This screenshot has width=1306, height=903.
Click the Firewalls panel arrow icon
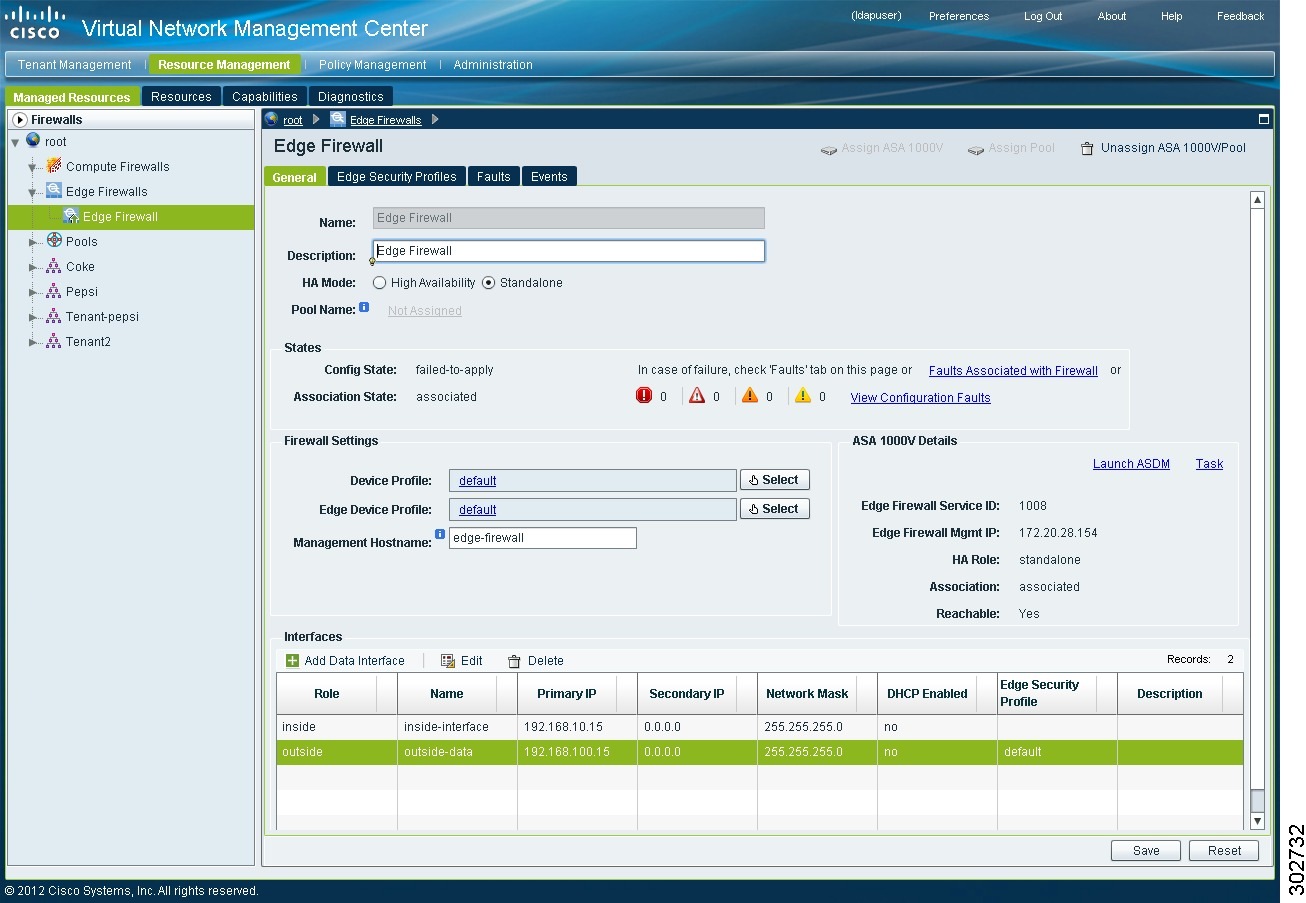coord(20,119)
